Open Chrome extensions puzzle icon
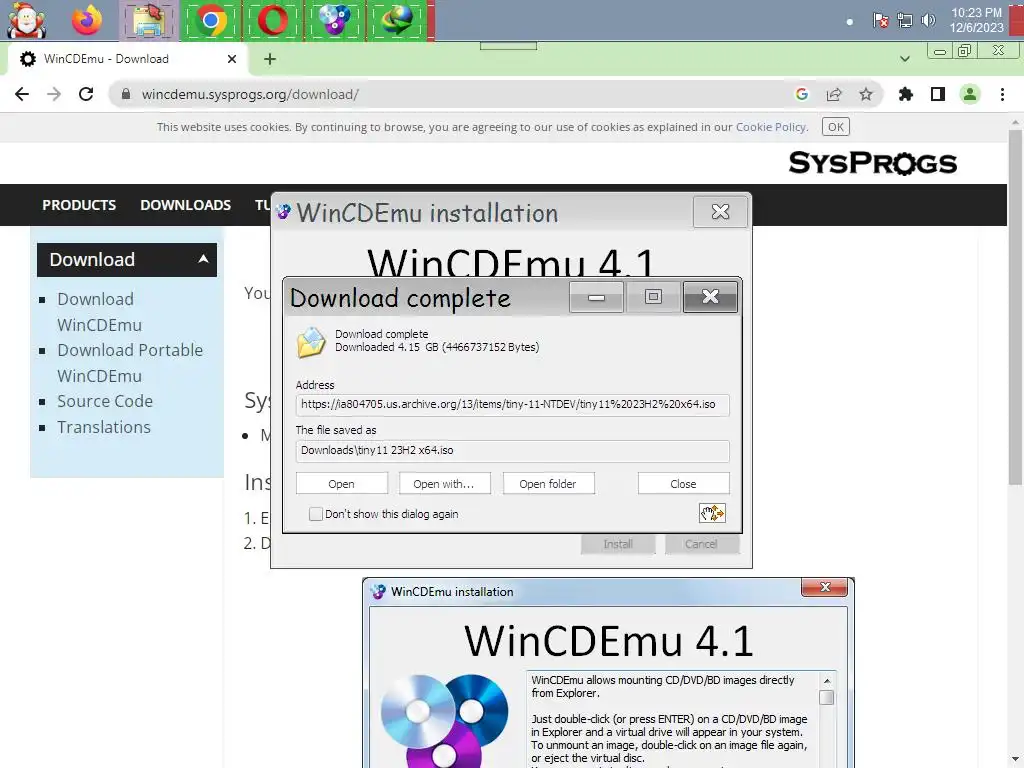 point(906,94)
